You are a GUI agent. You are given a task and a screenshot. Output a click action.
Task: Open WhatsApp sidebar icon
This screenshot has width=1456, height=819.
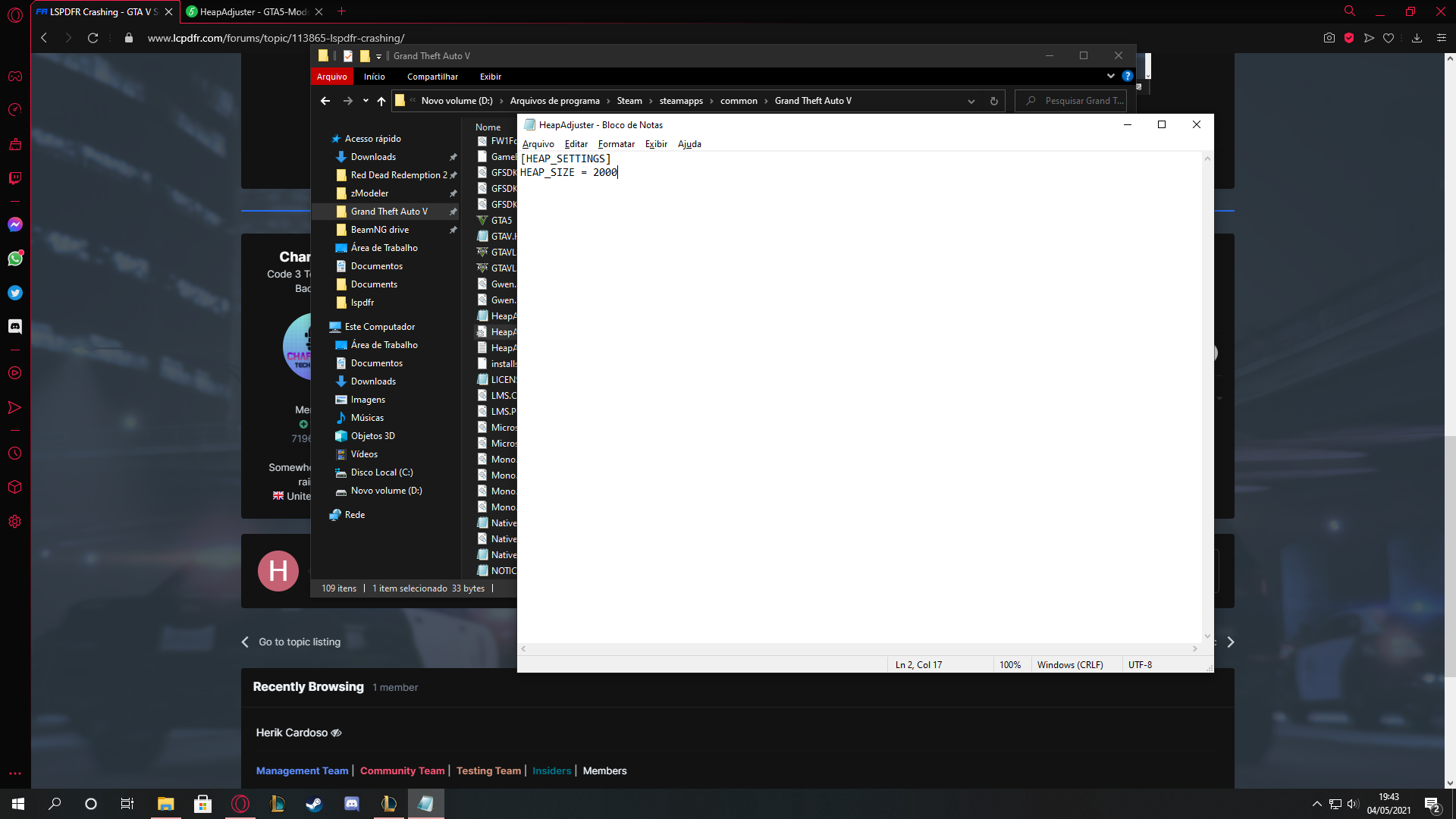point(15,259)
